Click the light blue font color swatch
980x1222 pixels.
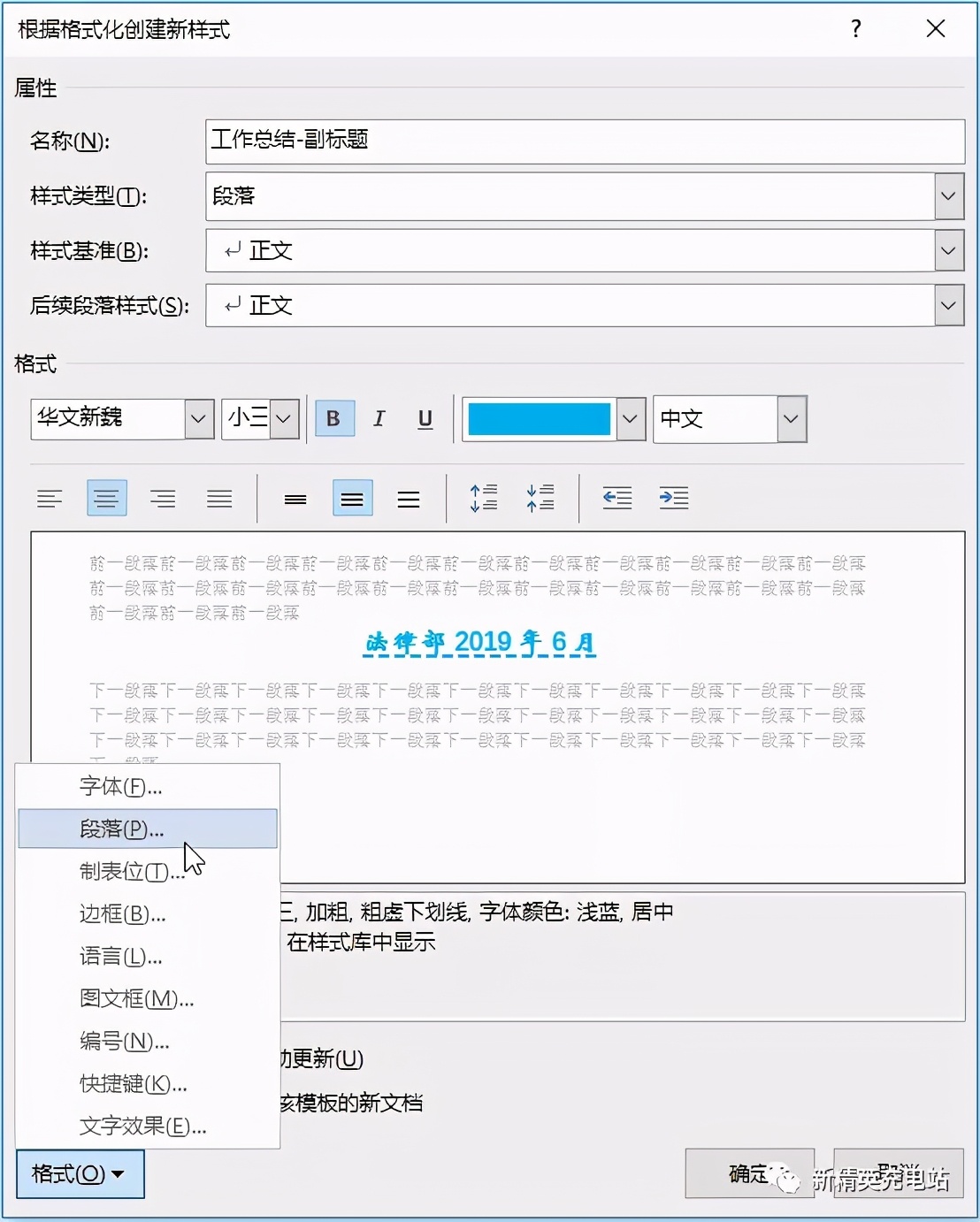point(539,419)
